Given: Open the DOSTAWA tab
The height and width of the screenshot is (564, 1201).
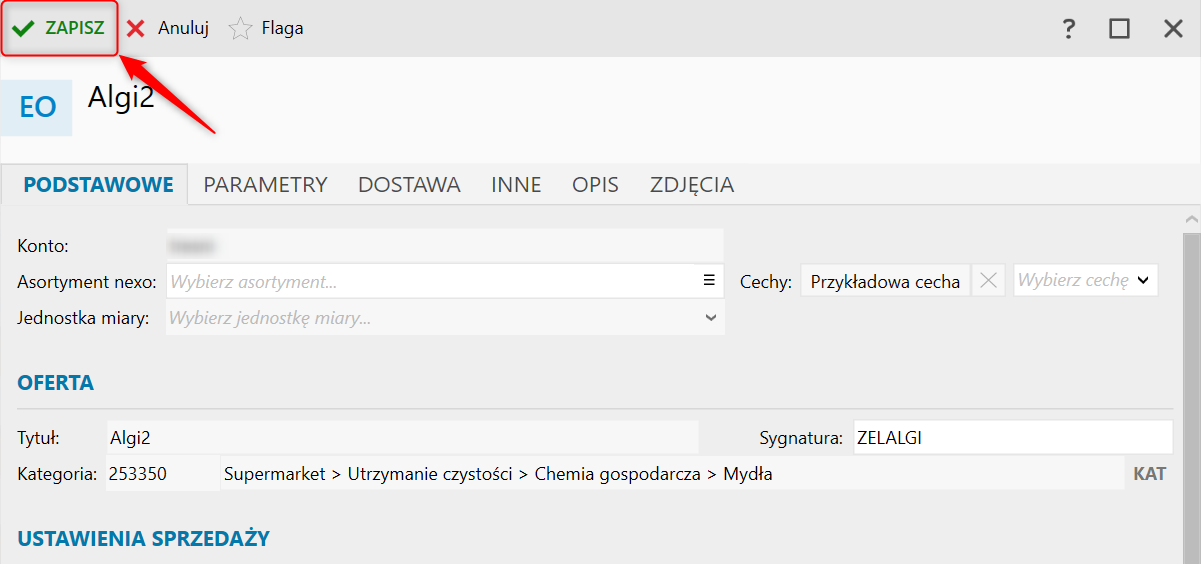Looking at the screenshot, I should pyautogui.click(x=409, y=185).
